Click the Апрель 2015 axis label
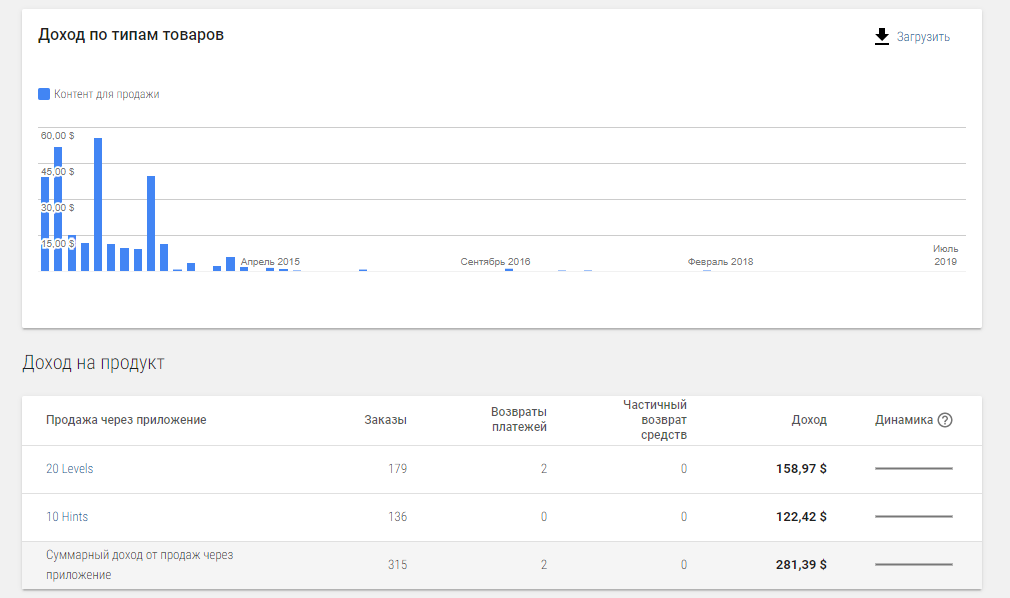 click(x=270, y=262)
